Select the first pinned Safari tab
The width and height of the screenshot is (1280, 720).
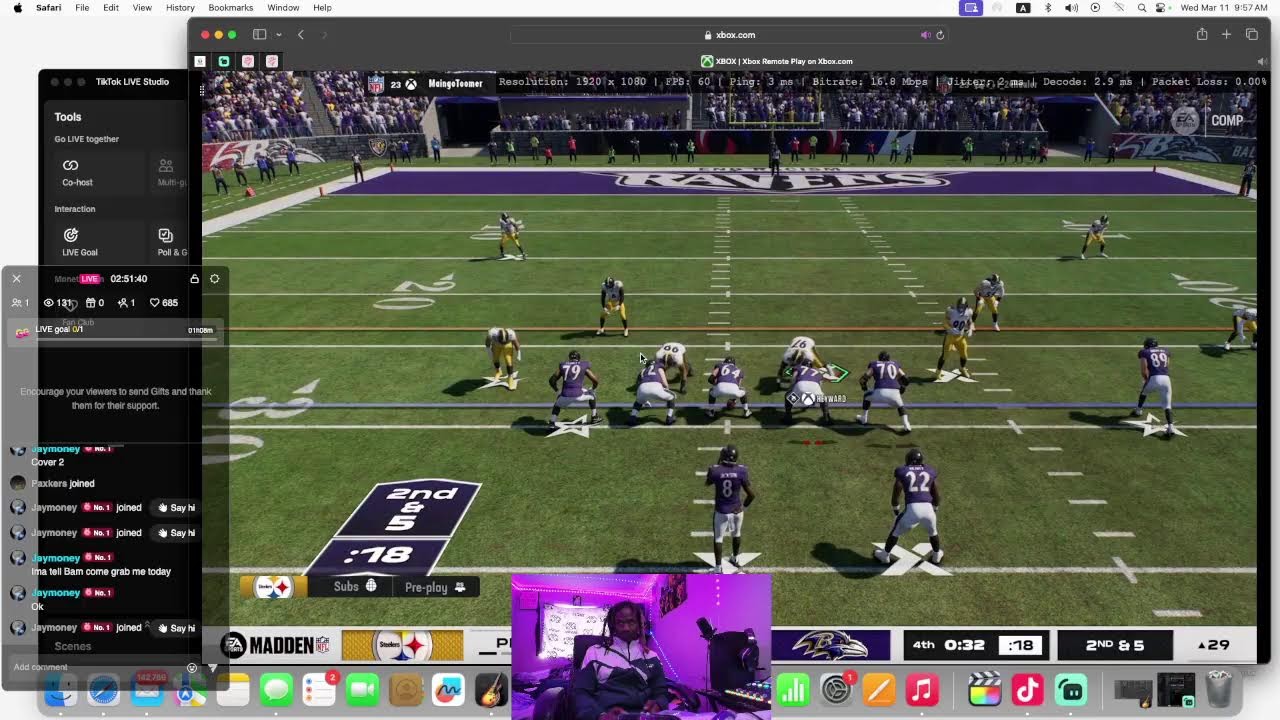(x=199, y=61)
